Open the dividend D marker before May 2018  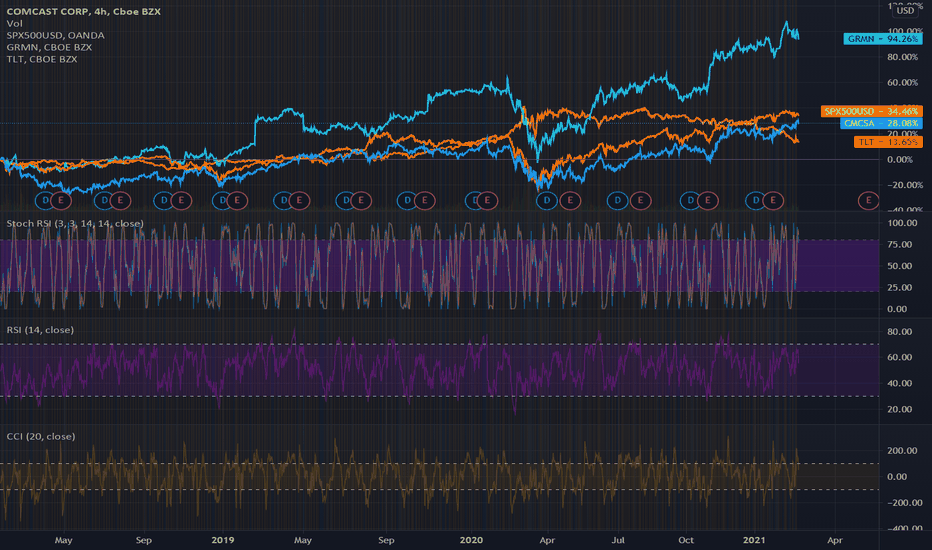46,200
